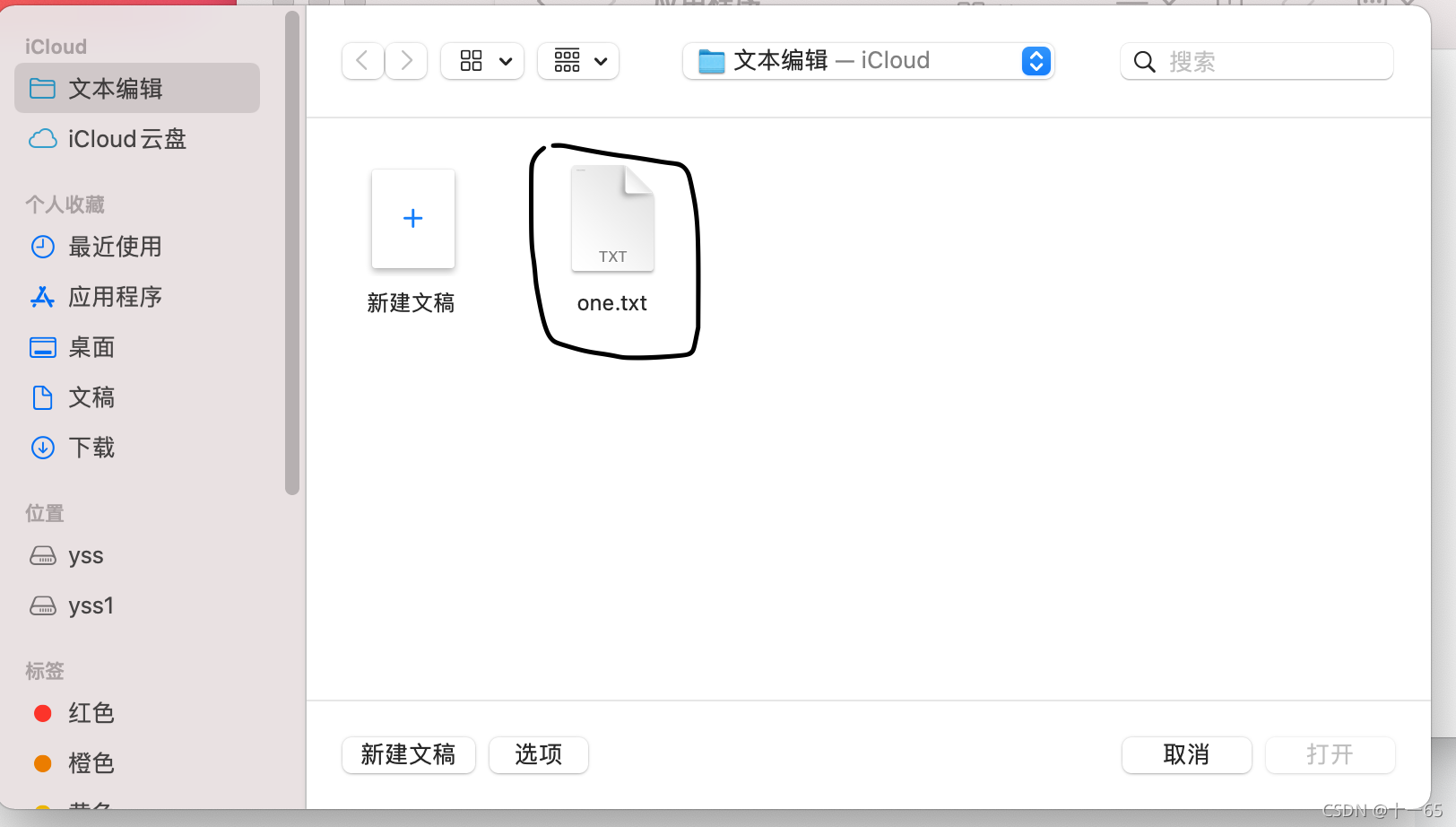The image size is (1456, 827).
Task: Open 最近使用 from the sidebar
Action: 116,247
